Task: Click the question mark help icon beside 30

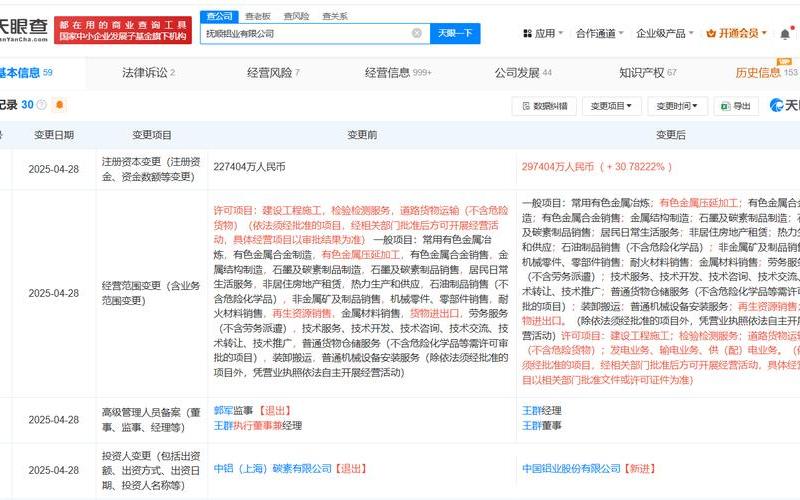Action: pos(42,105)
